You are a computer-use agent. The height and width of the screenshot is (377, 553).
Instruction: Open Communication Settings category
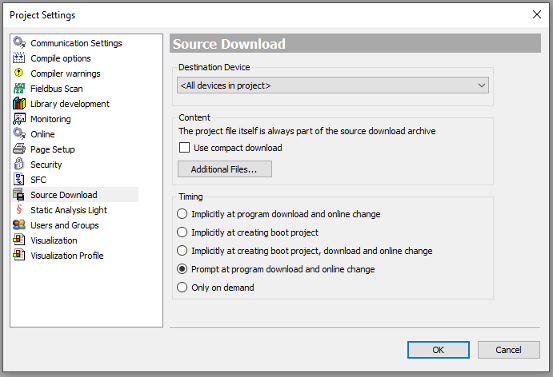click(76, 43)
